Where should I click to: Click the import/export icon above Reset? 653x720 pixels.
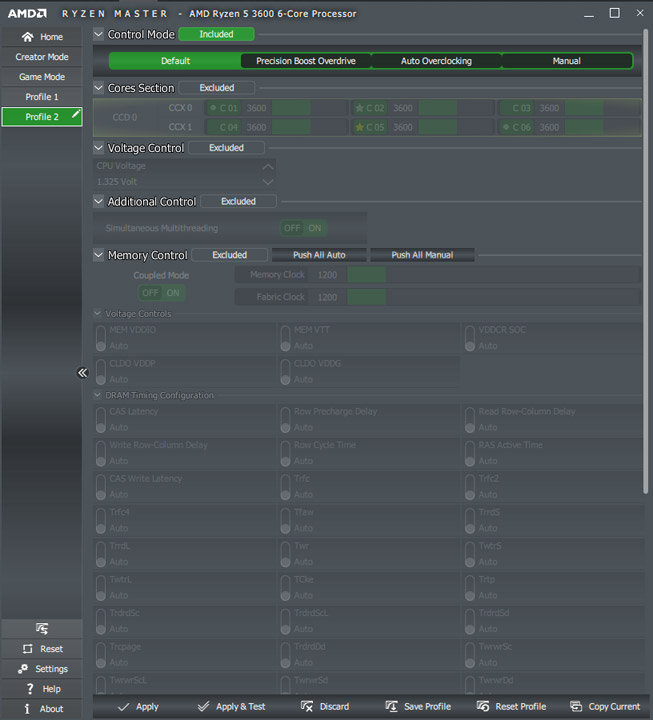tap(42, 628)
